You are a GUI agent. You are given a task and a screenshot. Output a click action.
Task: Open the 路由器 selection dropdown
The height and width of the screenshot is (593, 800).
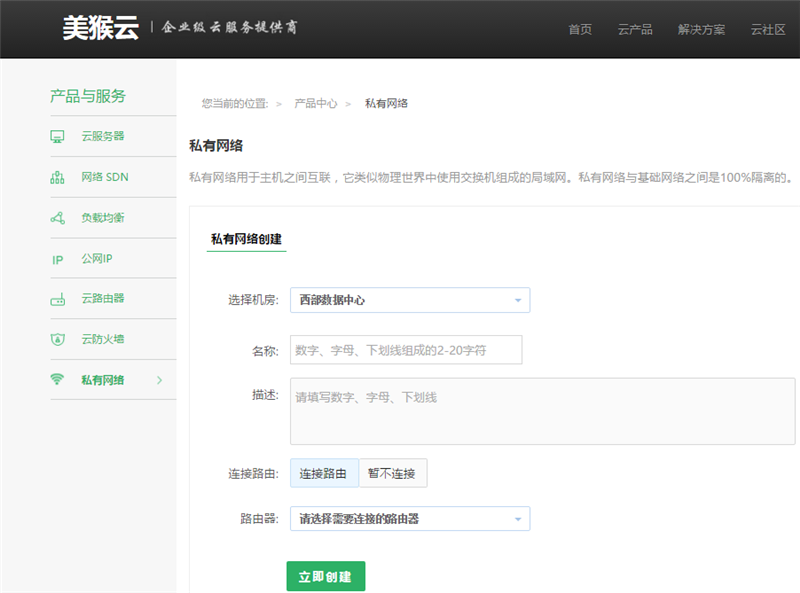point(410,518)
